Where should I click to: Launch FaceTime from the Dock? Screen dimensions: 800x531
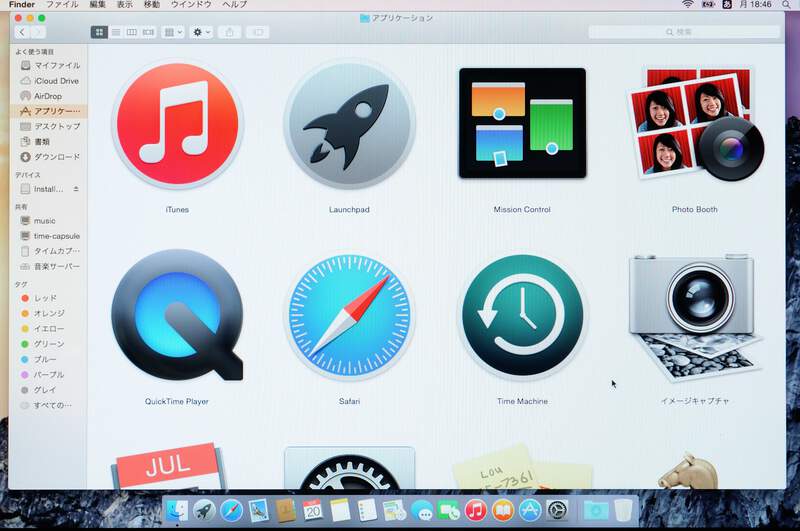tap(449, 510)
